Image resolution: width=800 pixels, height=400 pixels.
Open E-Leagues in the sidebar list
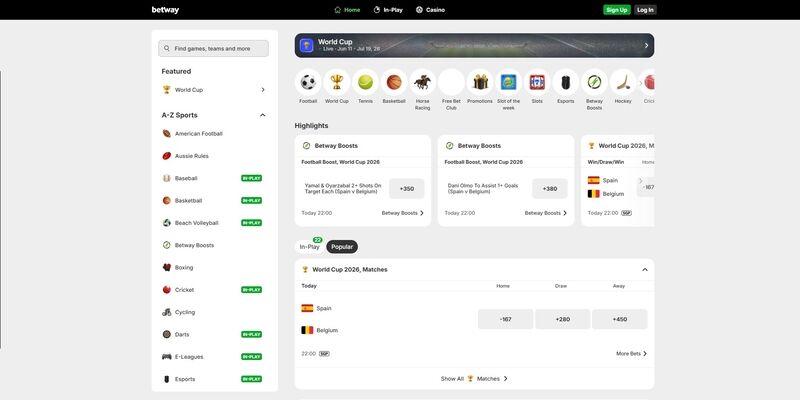[x=214, y=357]
